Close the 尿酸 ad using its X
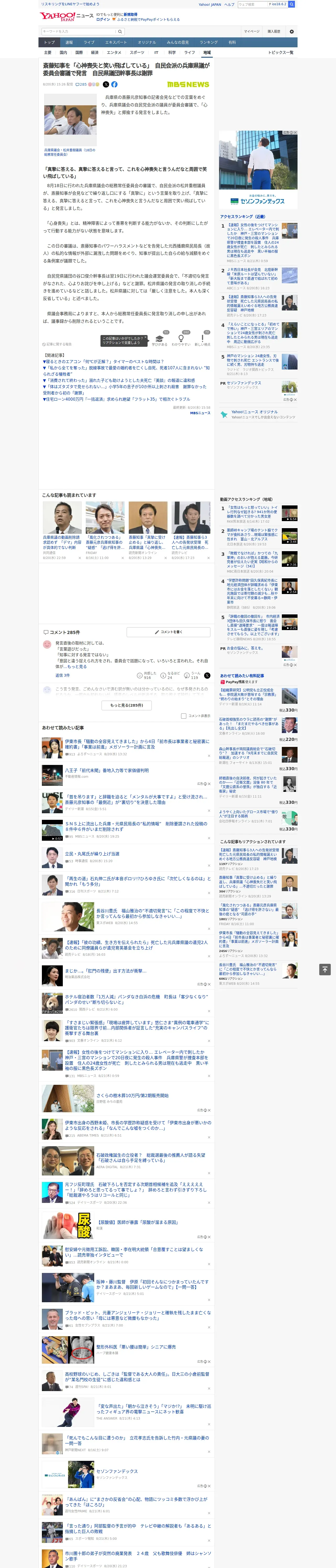The height and width of the screenshot is (1568, 336). [x=209, y=1236]
